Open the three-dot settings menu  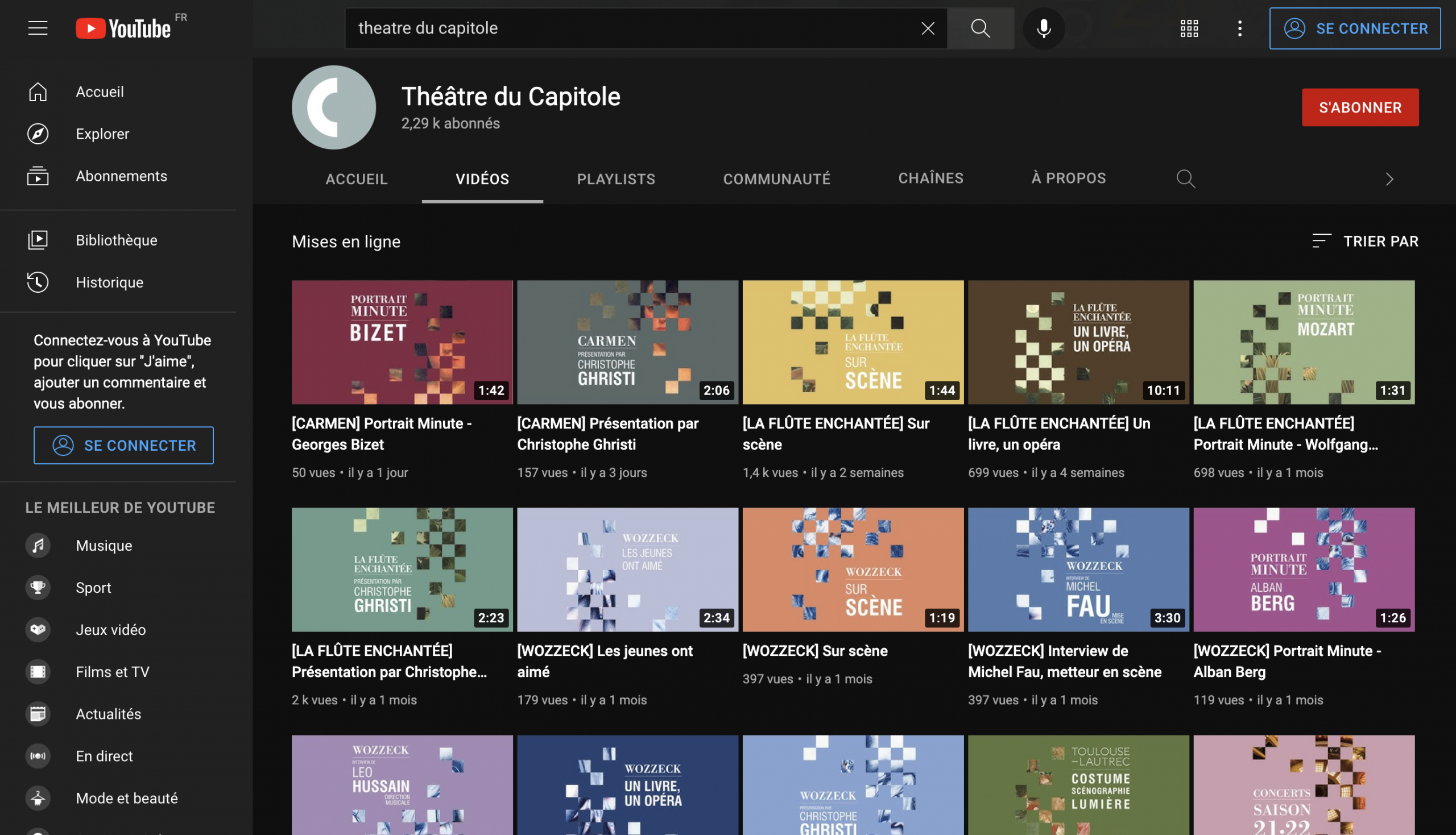[x=1239, y=28]
